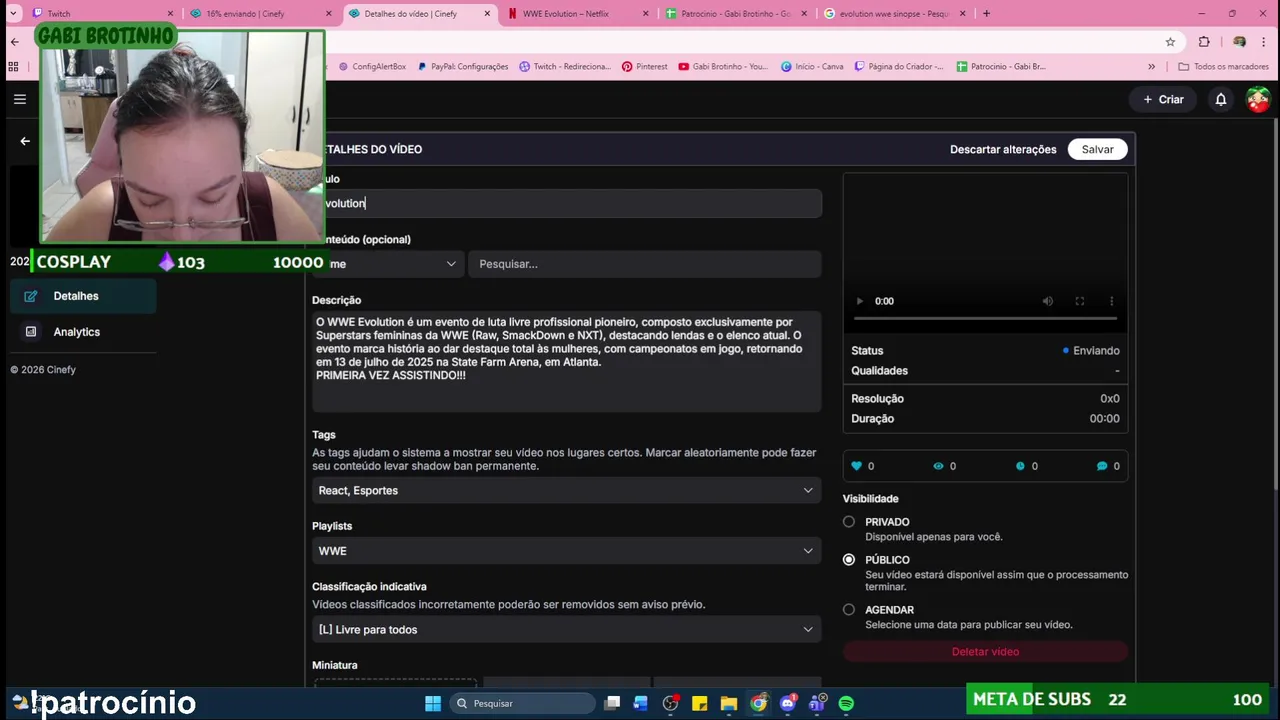Open Sticky Notes from taskbar
Screen dimensions: 1280x720
pos(700,703)
